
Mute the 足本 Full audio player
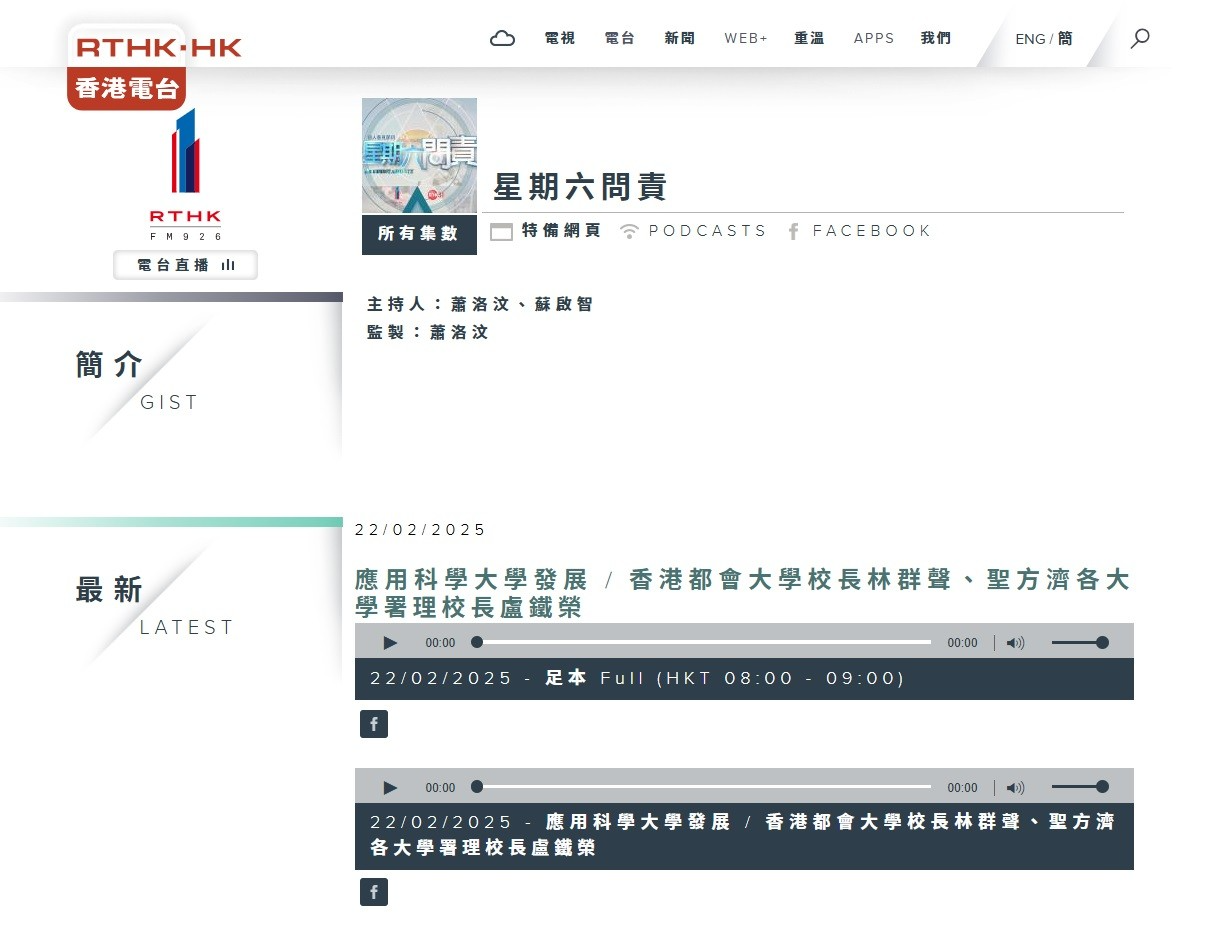pos(1015,643)
